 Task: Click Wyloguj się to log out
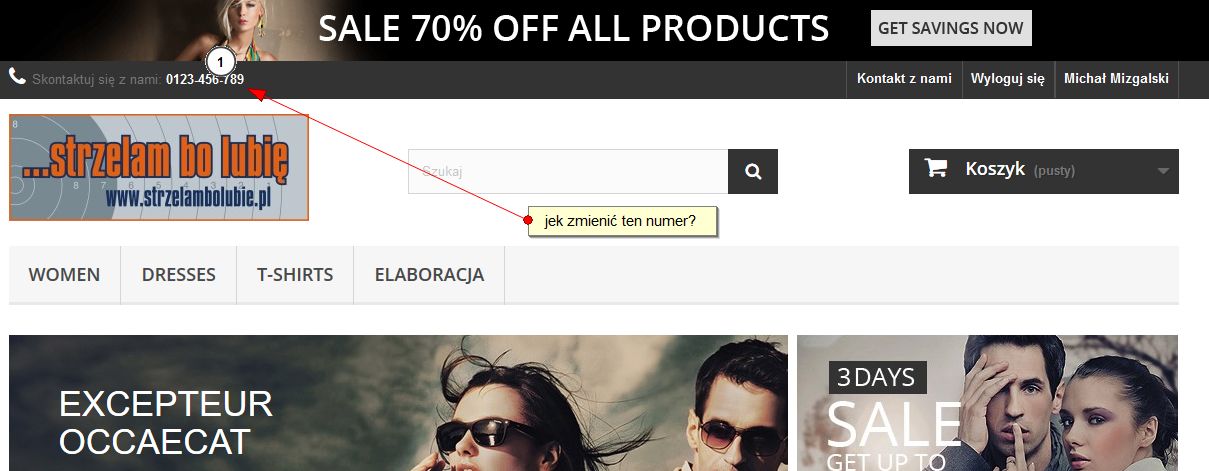point(1008,79)
